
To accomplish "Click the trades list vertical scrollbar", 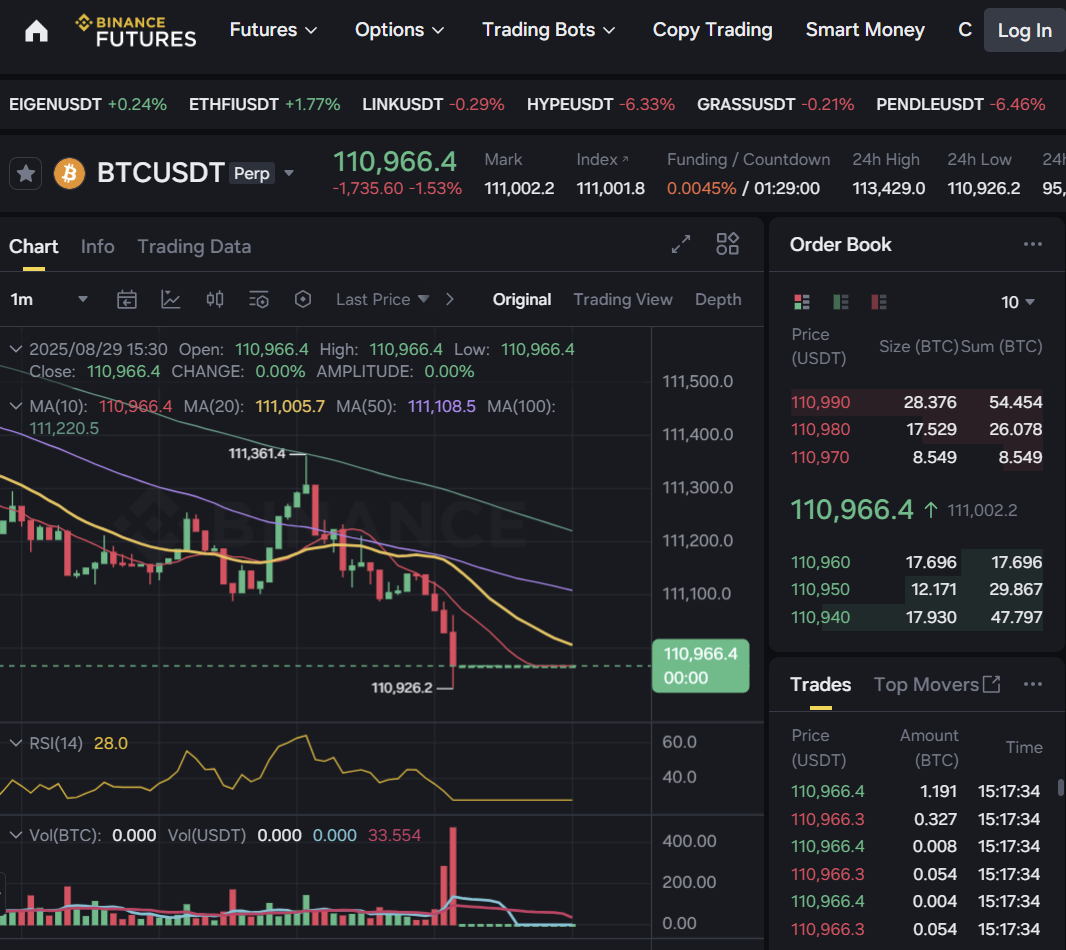I will click(1060, 788).
